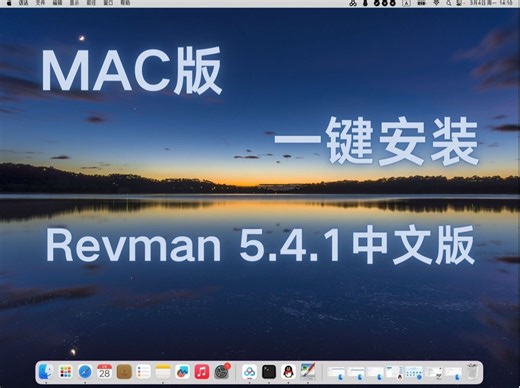The width and height of the screenshot is (520, 388).
Task: Open the 文件 (File) menu
Action: 40,3
